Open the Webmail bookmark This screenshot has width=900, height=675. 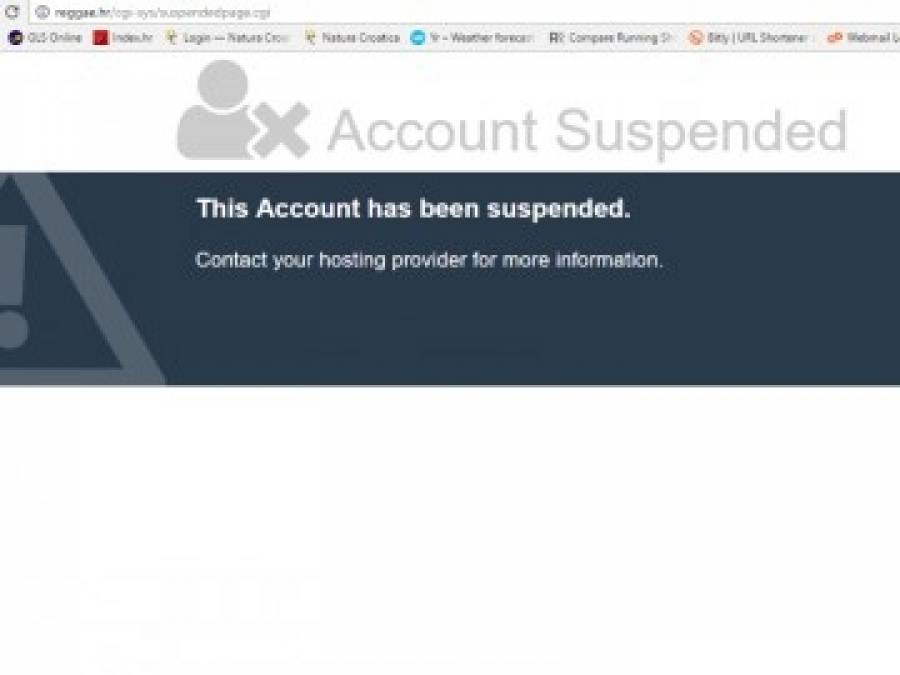coord(863,38)
